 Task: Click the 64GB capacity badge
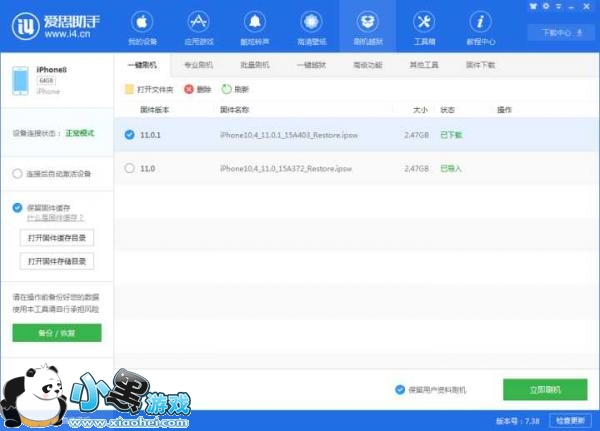(x=46, y=81)
